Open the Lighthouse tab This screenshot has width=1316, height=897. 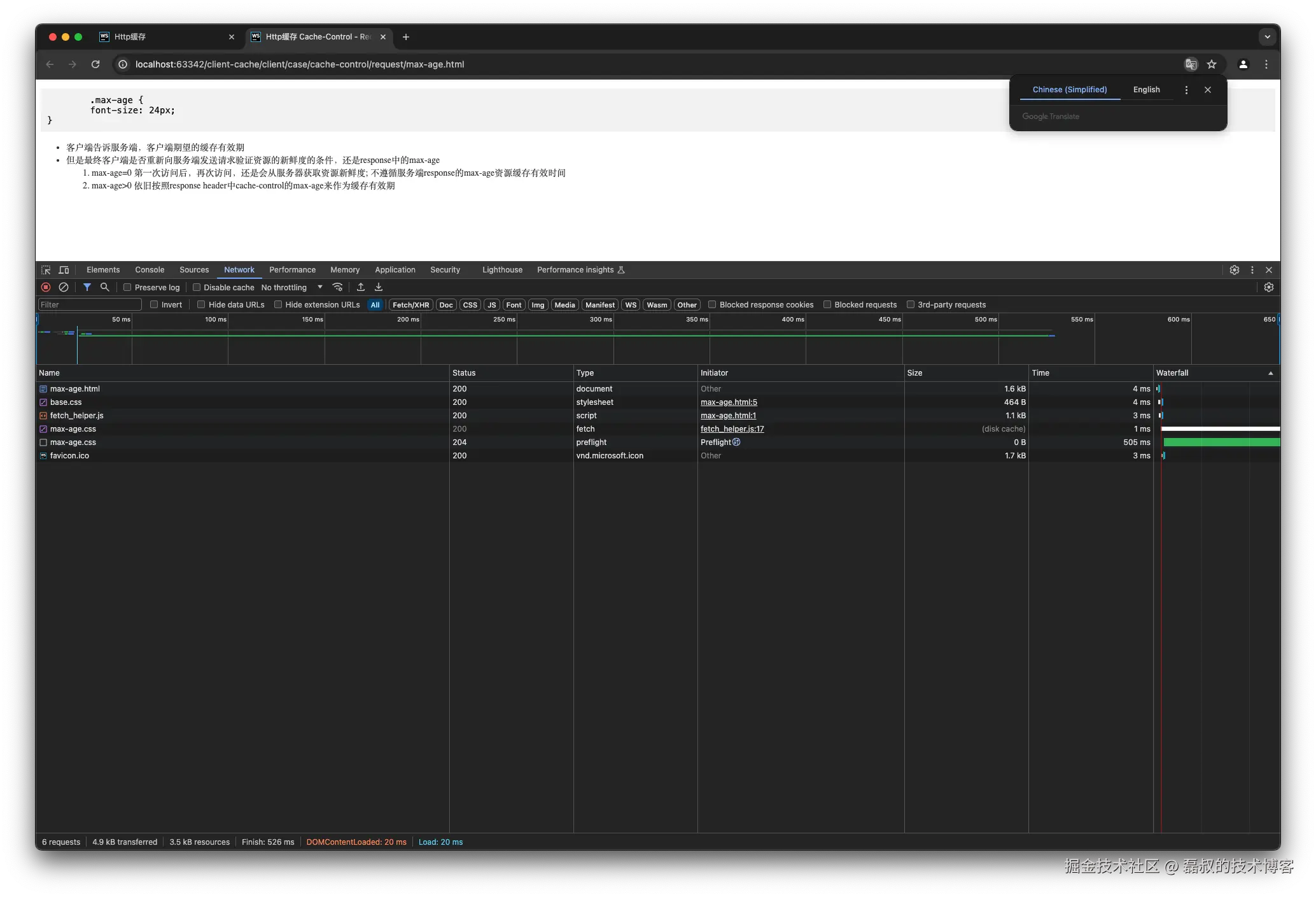(502, 270)
